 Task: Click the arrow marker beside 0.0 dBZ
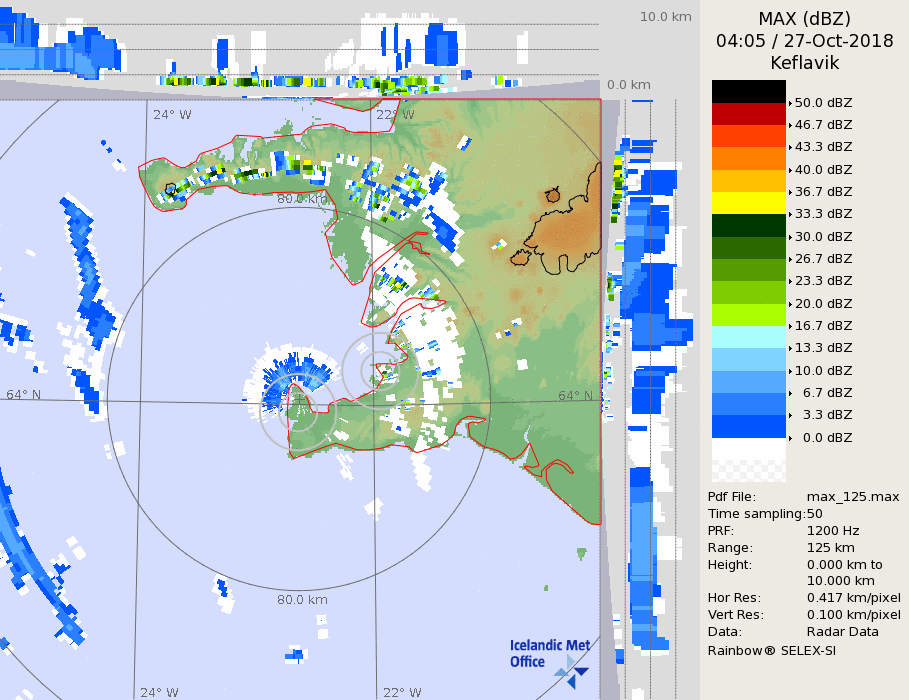point(790,438)
